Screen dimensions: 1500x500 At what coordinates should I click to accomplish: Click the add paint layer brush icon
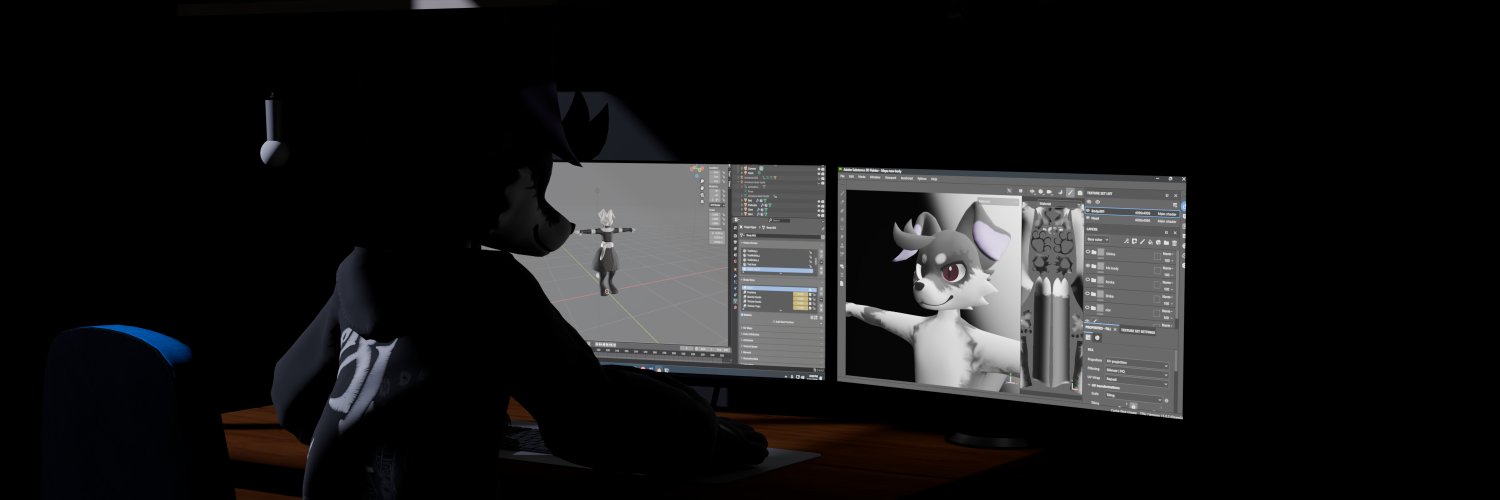pos(1142,242)
